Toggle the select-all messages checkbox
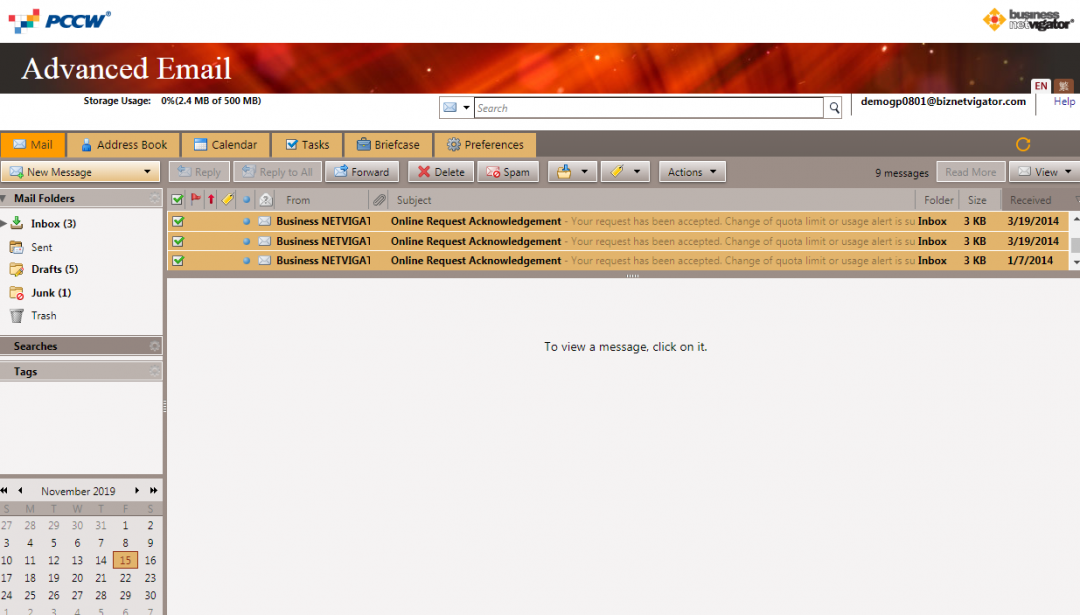Image resolution: width=1080 pixels, height=615 pixels. [177, 199]
